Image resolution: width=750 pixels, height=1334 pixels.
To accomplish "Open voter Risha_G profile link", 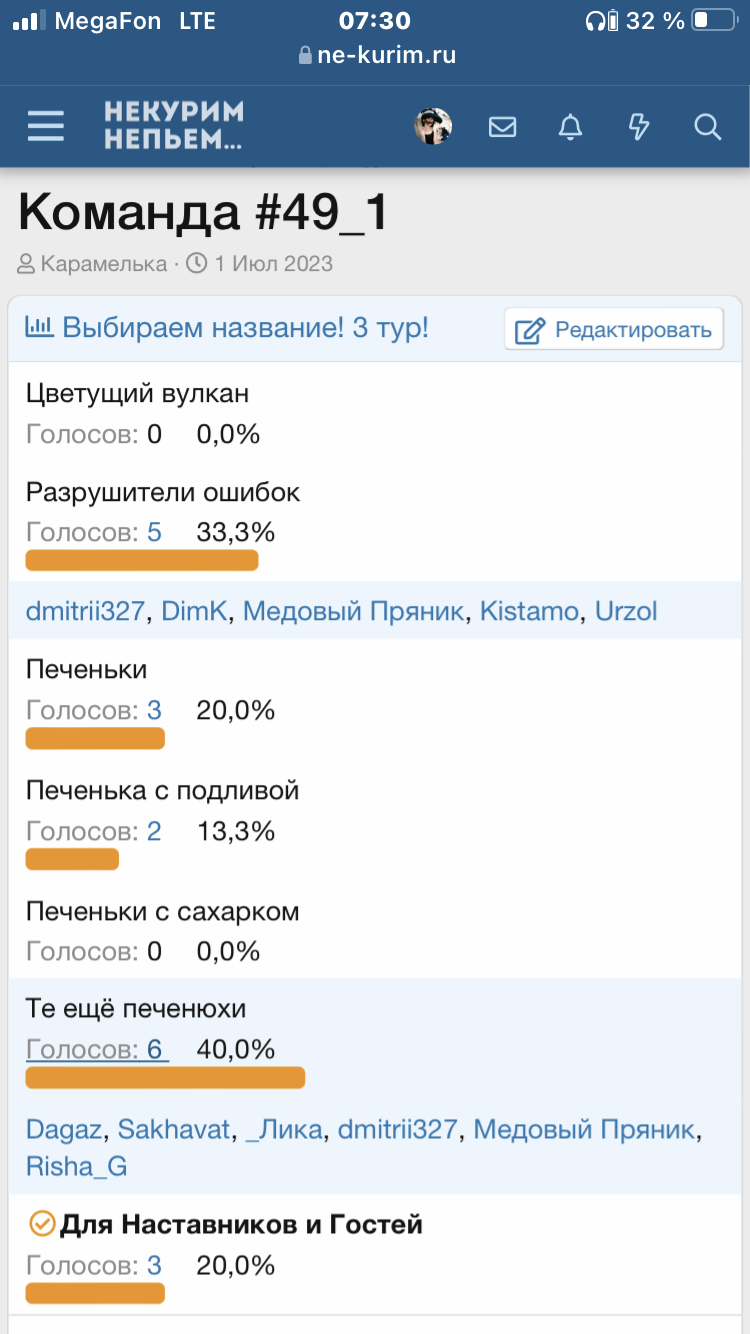I will pos(76,1166).
